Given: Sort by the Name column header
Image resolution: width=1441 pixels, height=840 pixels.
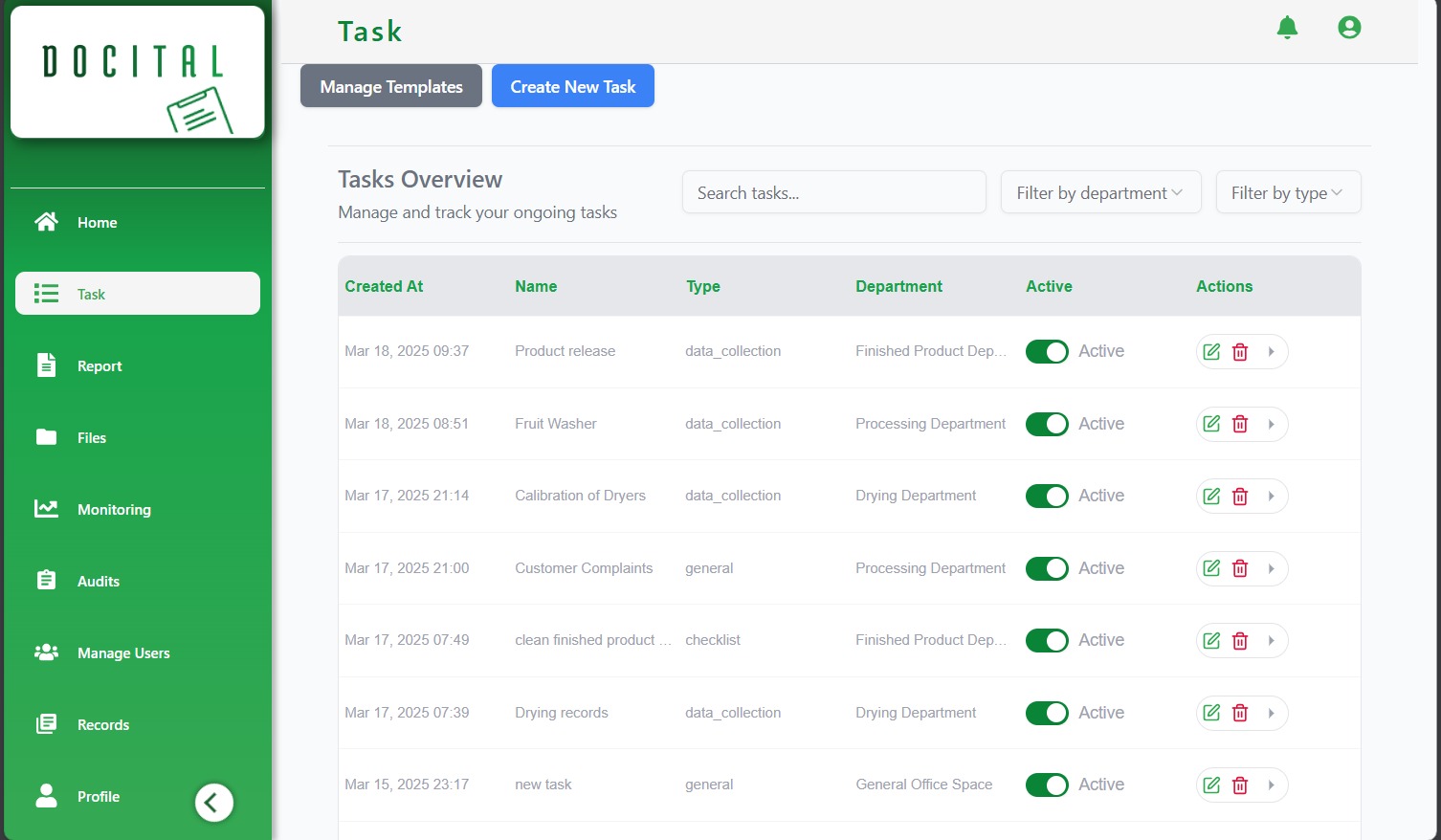Looking at the screenshot, I should pos(536,286).
